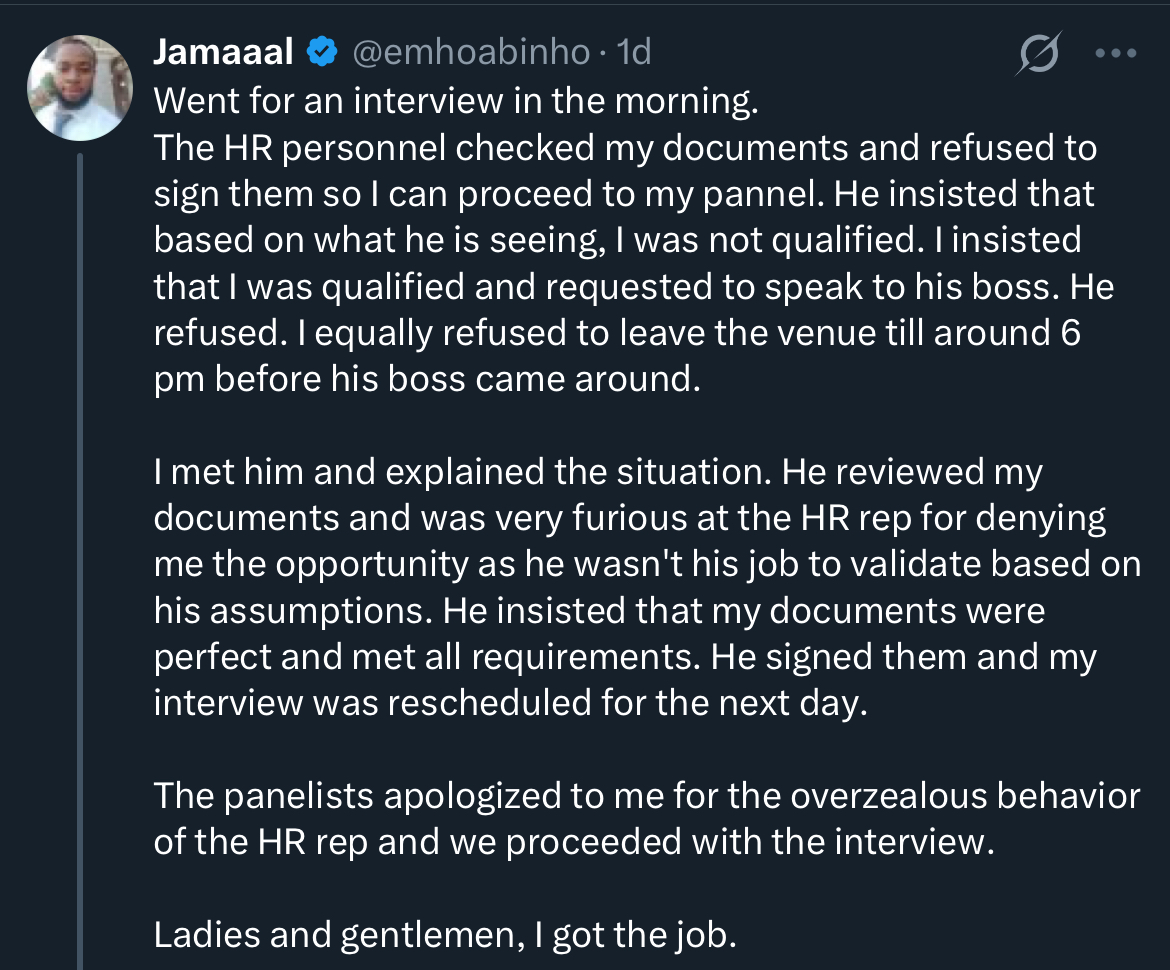Open the Grok explain-this-post icon
The width and height of the screenshot is (1170, 970).
(1039, 53)
